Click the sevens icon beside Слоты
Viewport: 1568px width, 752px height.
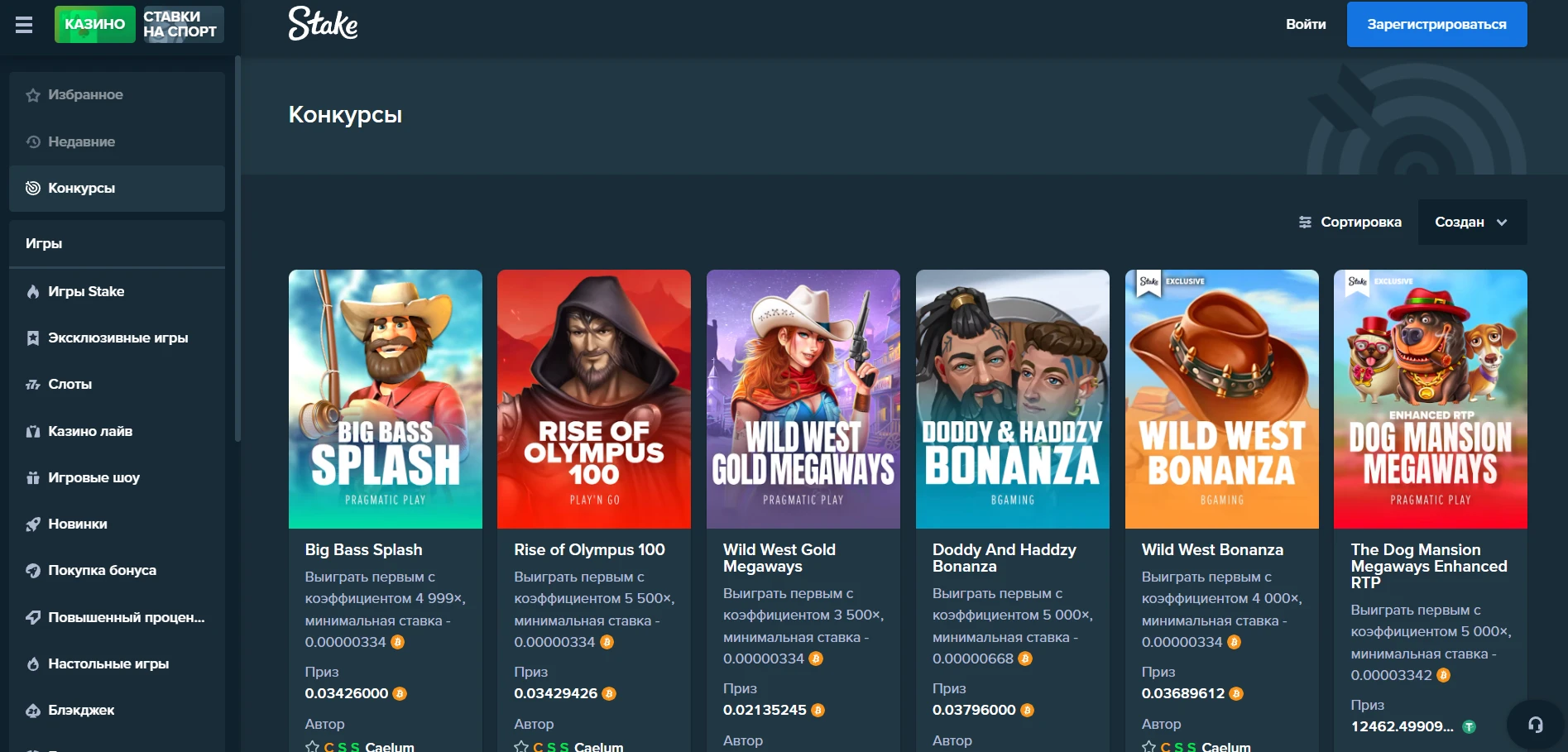(x=33, y=384)
